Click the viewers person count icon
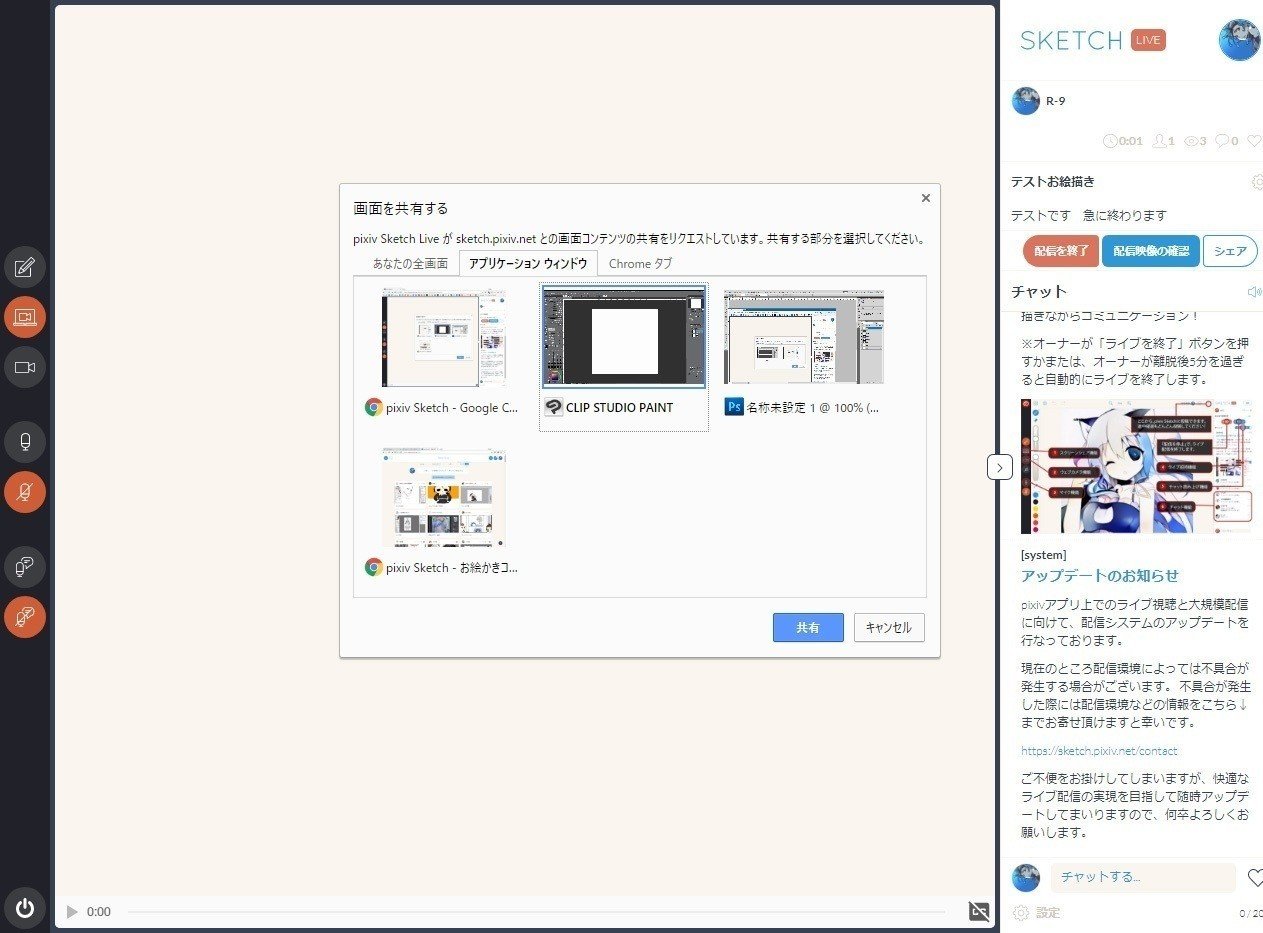The width and height of the screenshot is (1263, 933). click(x=1159, y=141)
